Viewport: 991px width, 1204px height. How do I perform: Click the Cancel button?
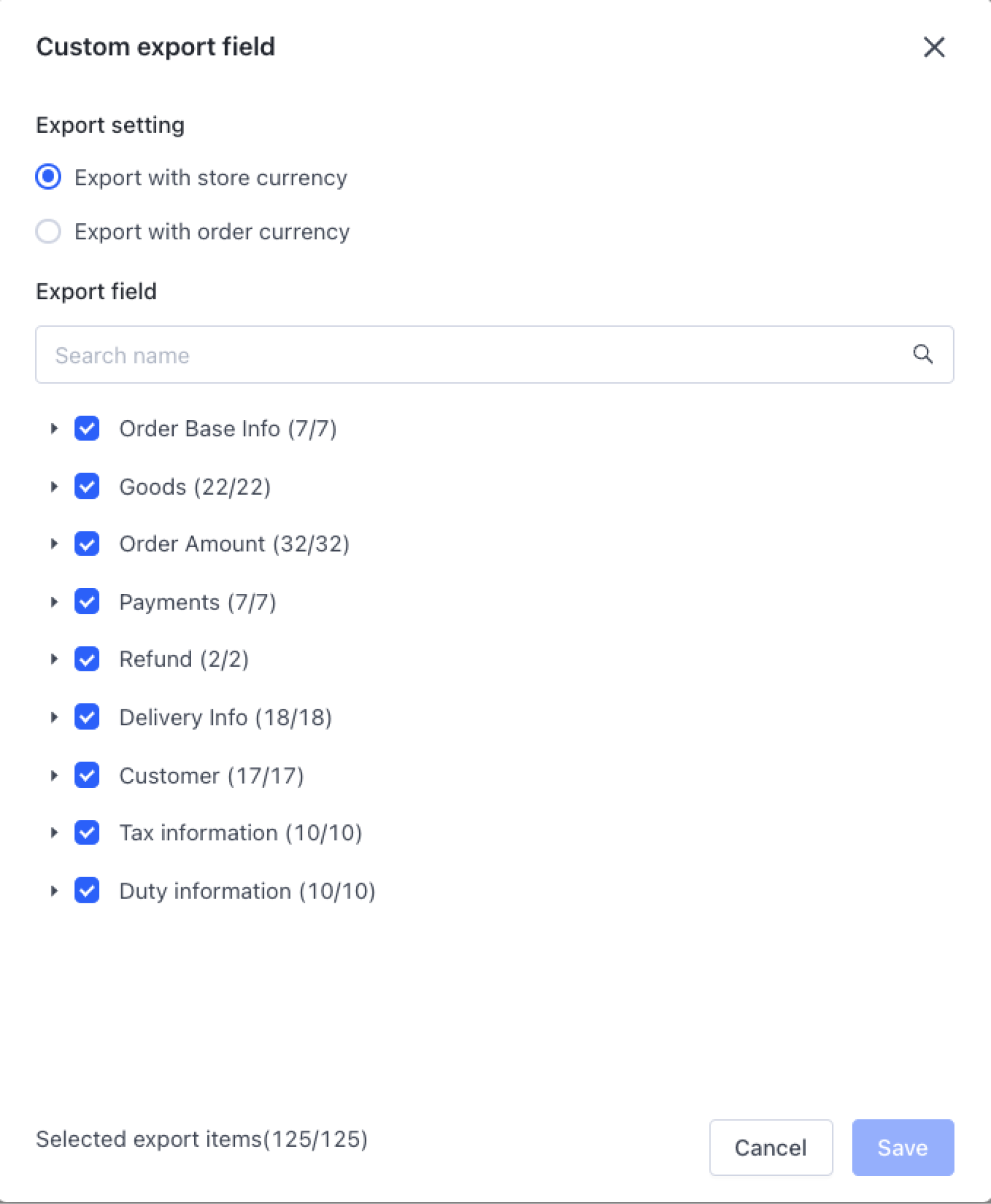pyautogui.click(x=770, y=1147)
